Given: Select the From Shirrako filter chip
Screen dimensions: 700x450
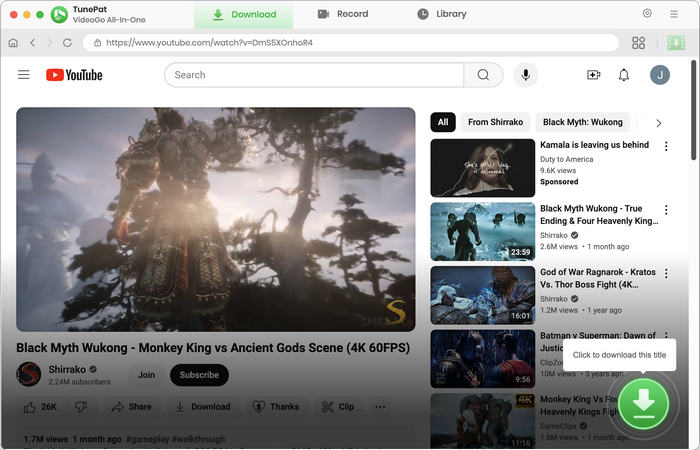Looking at the screenshot, I should point(495,122).
